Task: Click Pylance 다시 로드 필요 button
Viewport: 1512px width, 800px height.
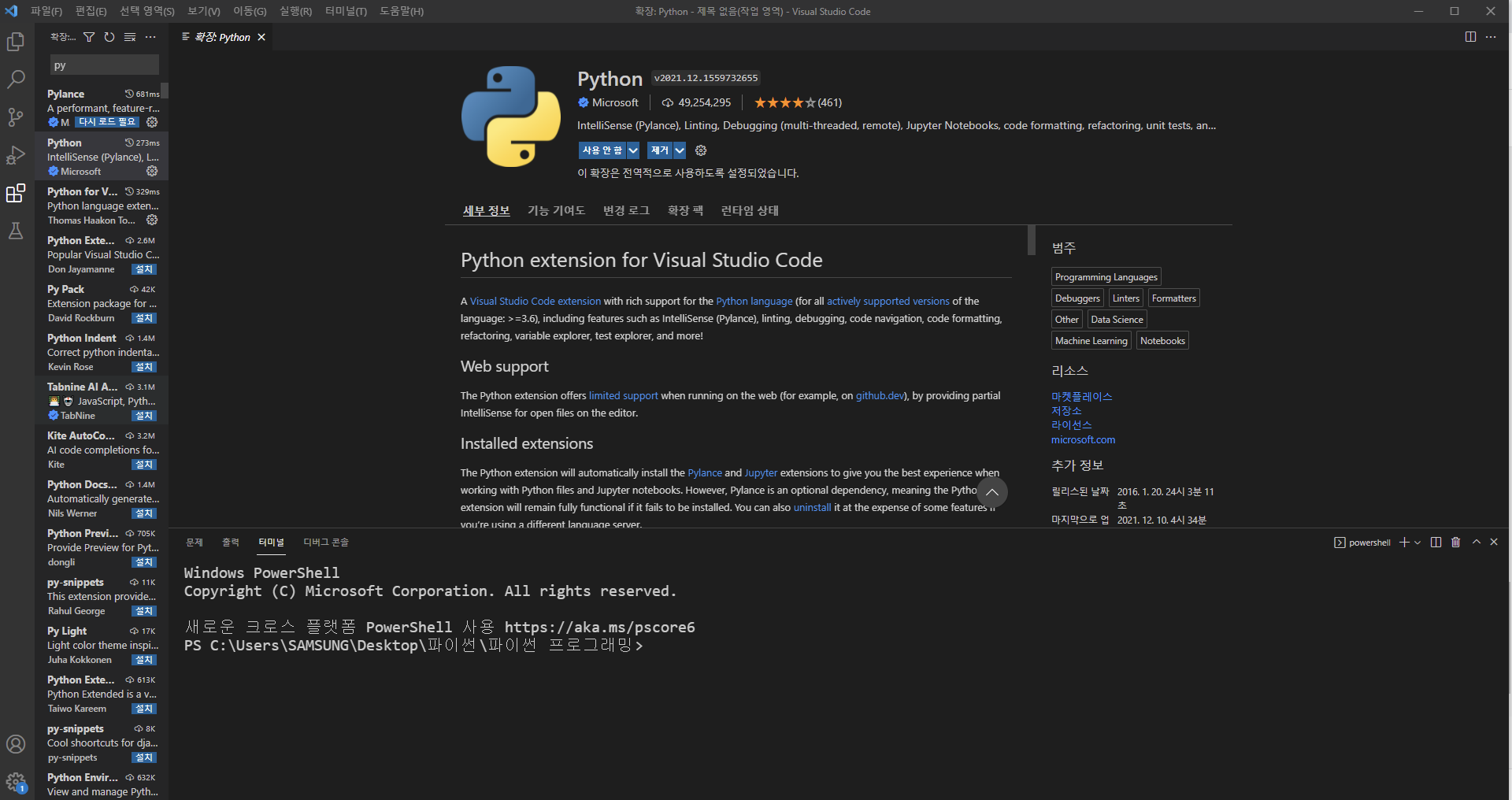Action: pyautogui.click(x=107, y=122)
